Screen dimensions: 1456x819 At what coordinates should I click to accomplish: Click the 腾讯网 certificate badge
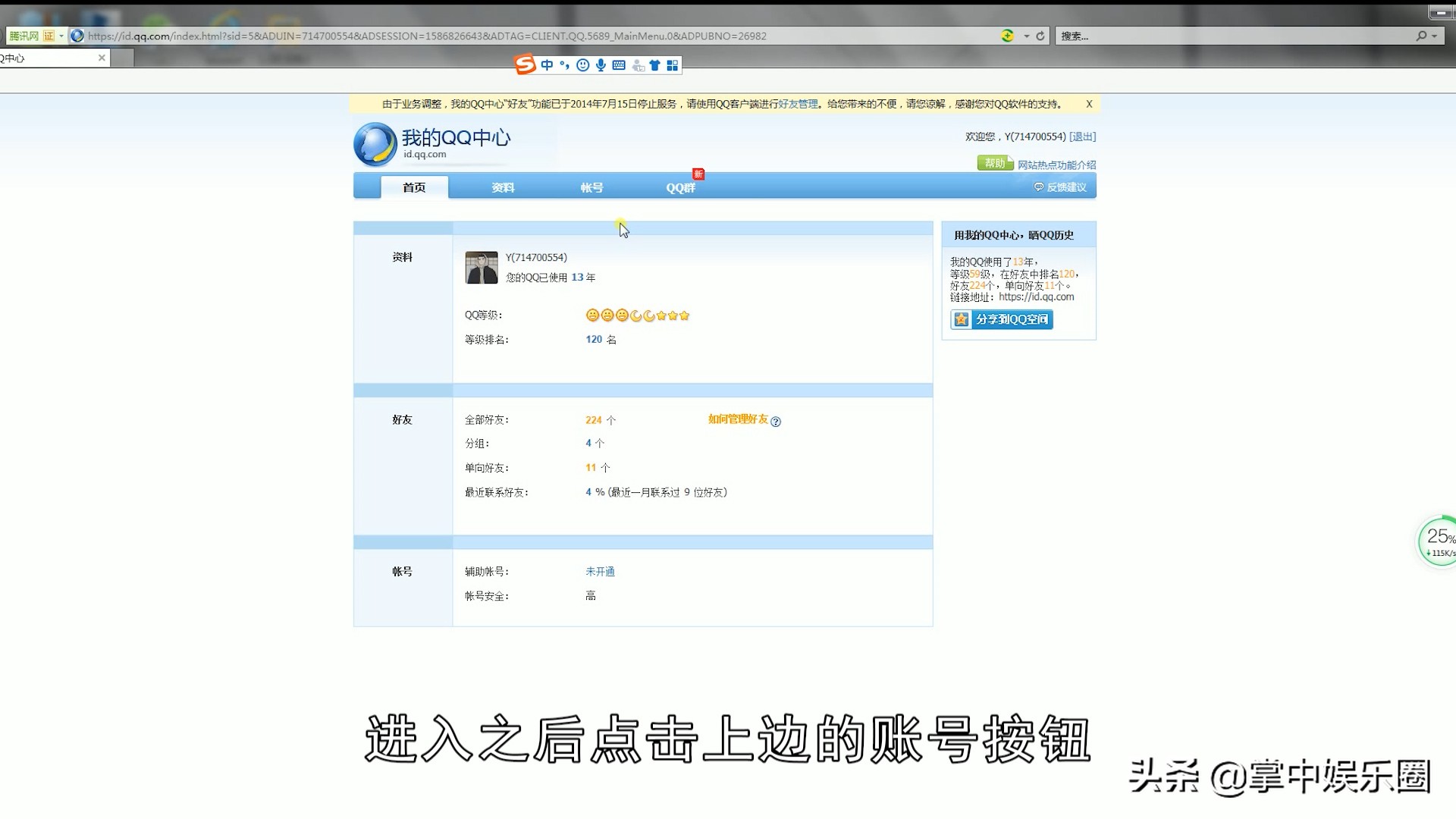point(32,36)
